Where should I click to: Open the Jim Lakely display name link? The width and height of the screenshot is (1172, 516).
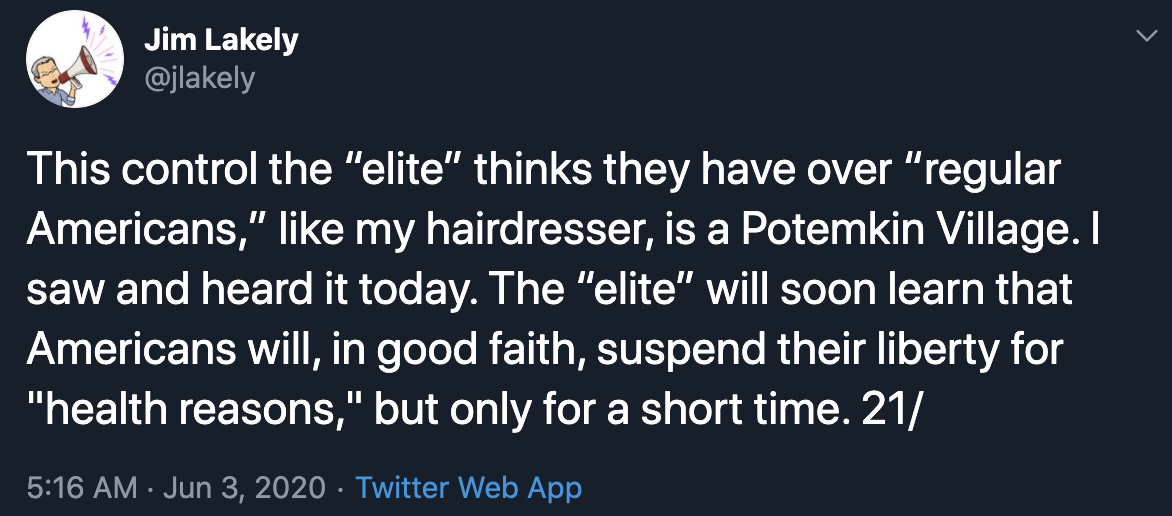point(220,40)
